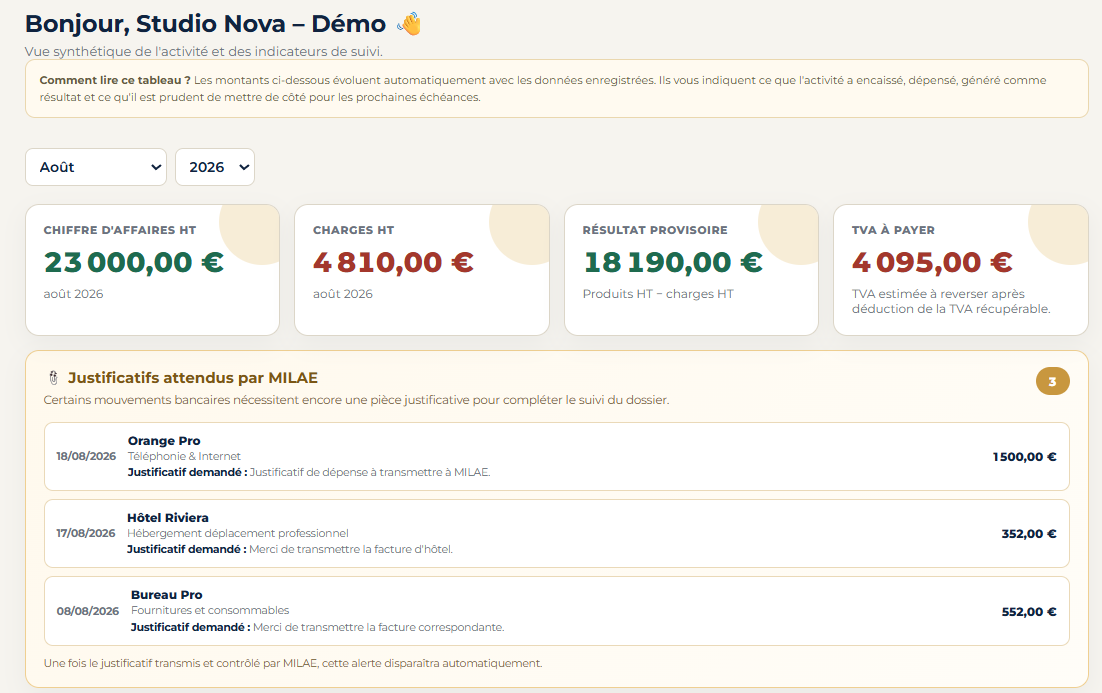This screenshot has height=693, width=1102.
Task: Click the pending justificatifs count badge 3
Action: (x=1052, y=382)
